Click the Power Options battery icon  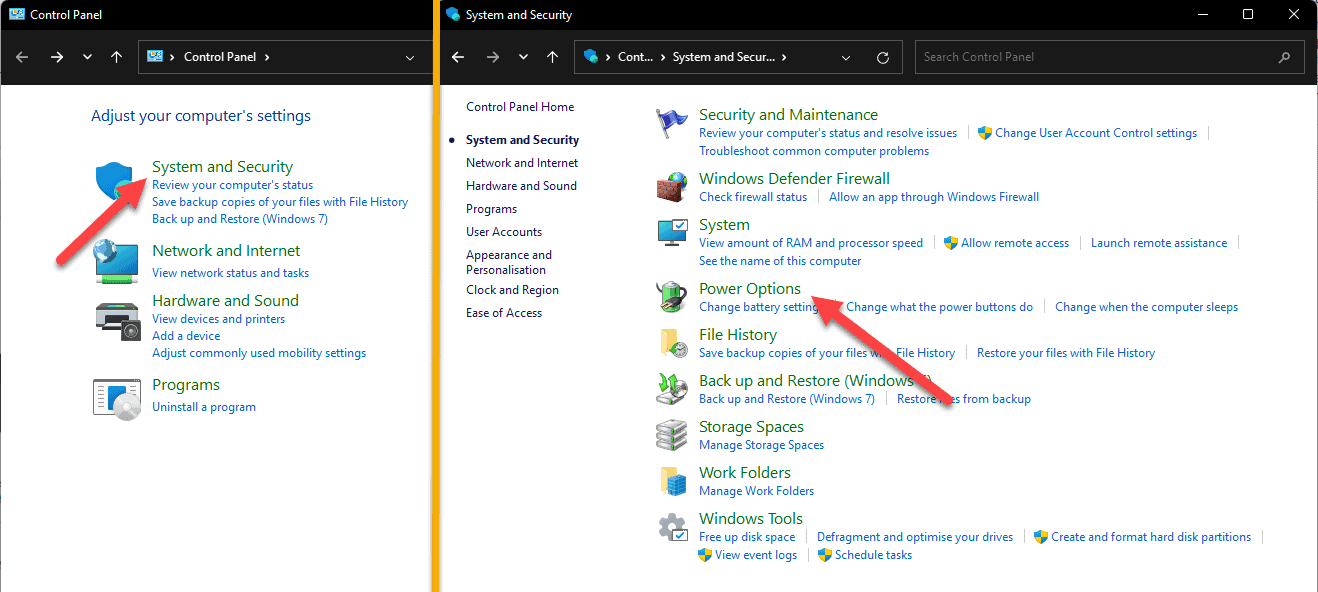tap(672, 297)
